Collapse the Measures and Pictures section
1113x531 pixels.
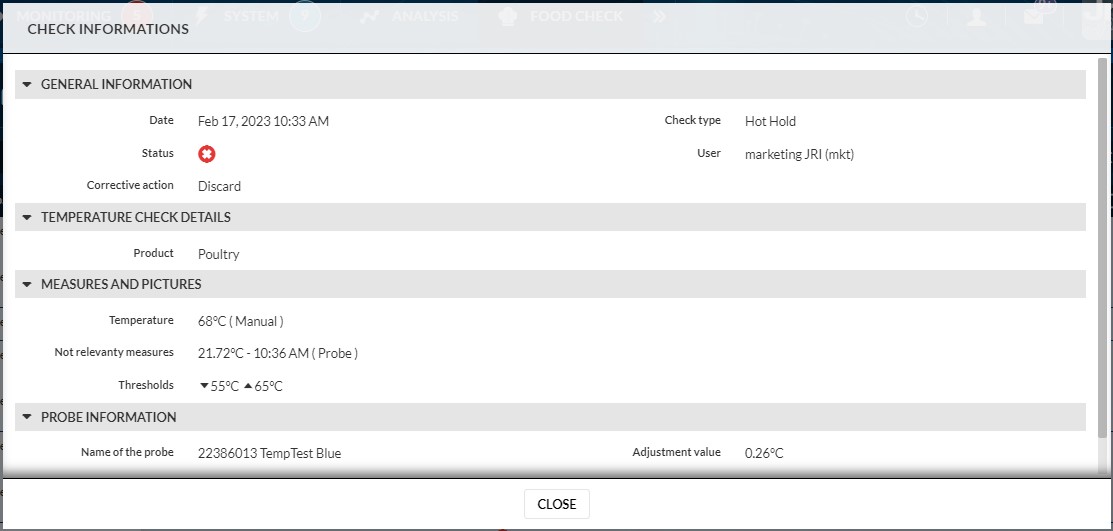pyautogui.click(x=27, y=285)
